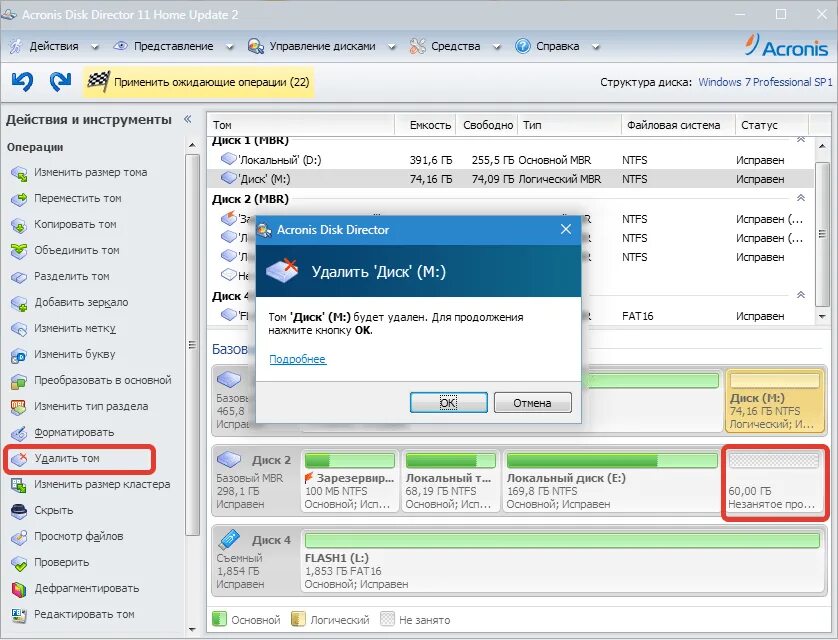This screenshot has width=838, height=640.
Task: Confirm deletion with OK button
Action: (448, 403)
